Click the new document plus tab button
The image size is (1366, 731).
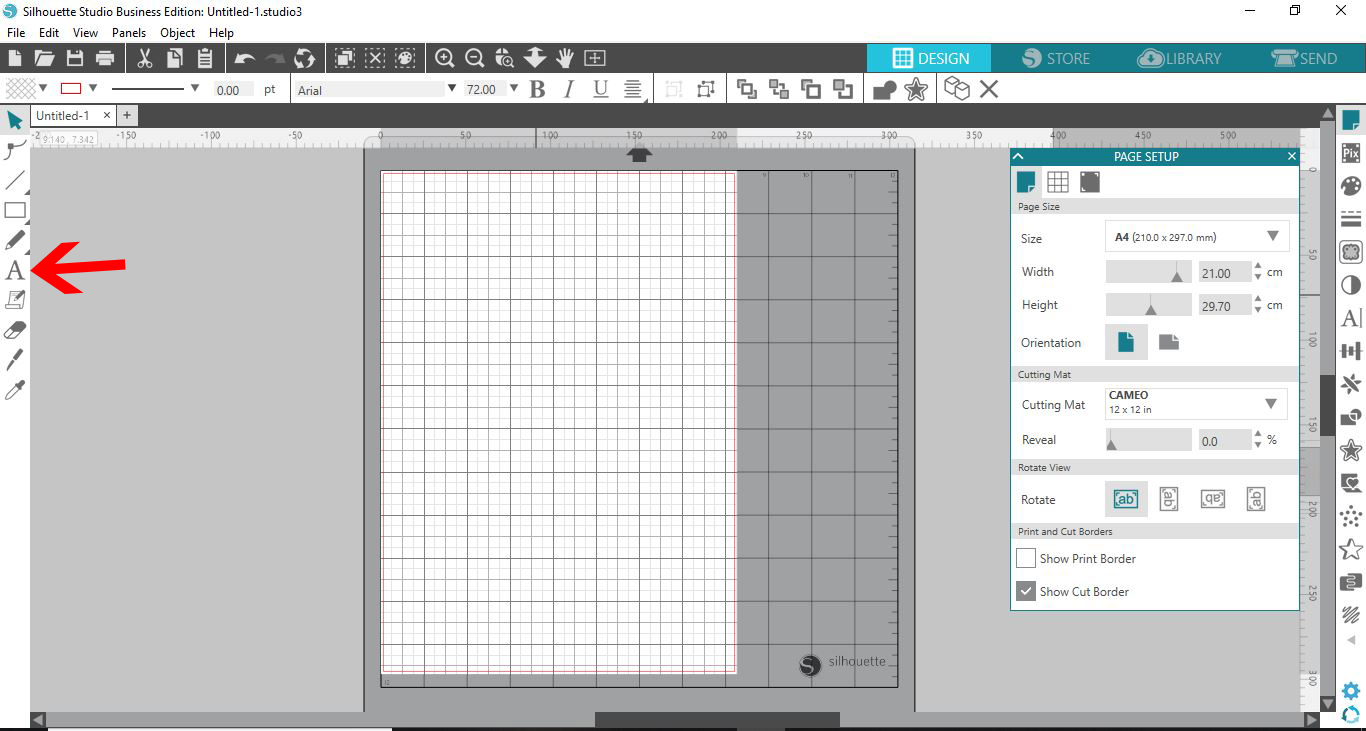pos(127,115)
